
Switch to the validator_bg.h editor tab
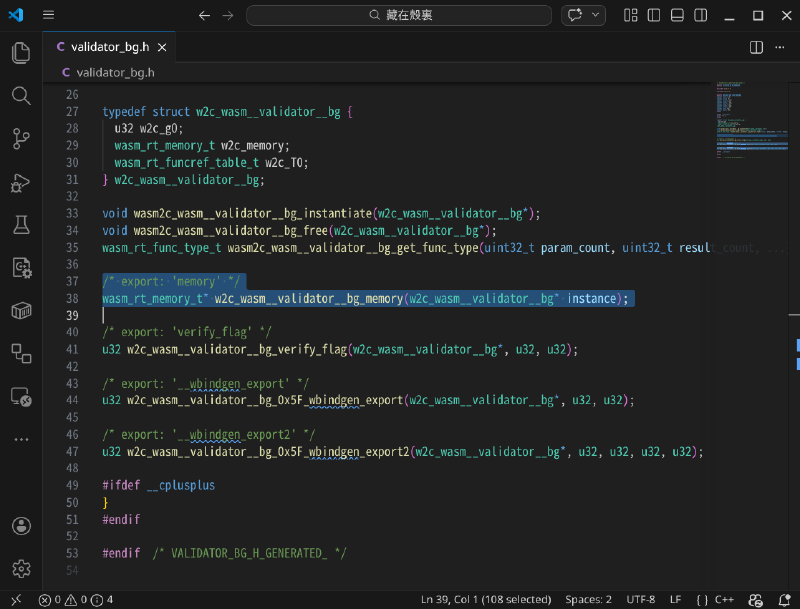pyautogui.click(x=110, y=46)
